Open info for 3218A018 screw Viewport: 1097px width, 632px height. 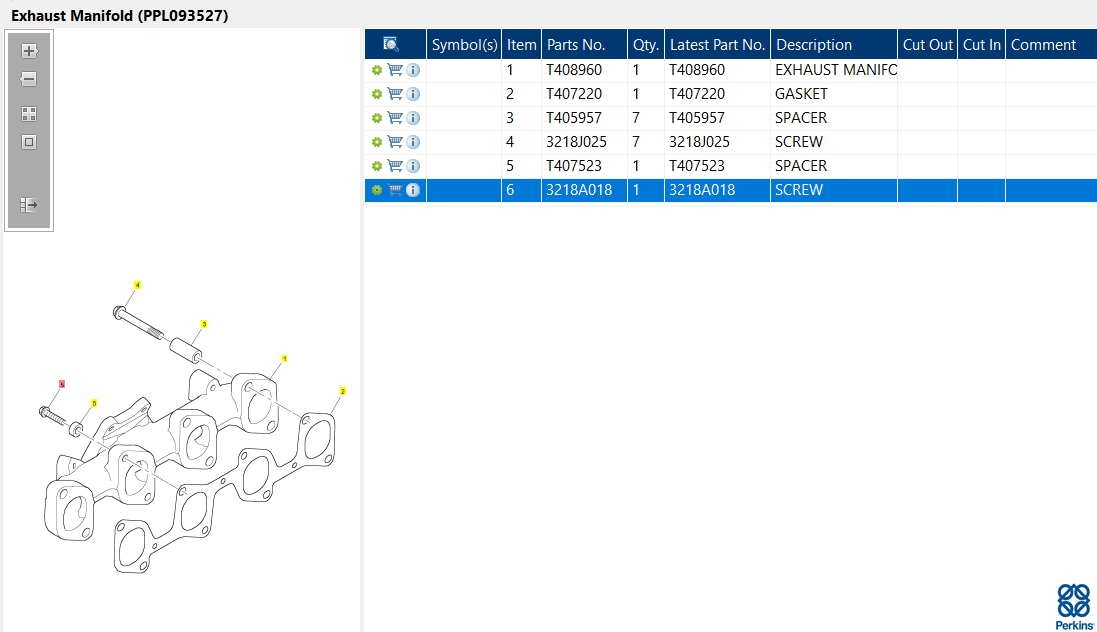[413, 190]
